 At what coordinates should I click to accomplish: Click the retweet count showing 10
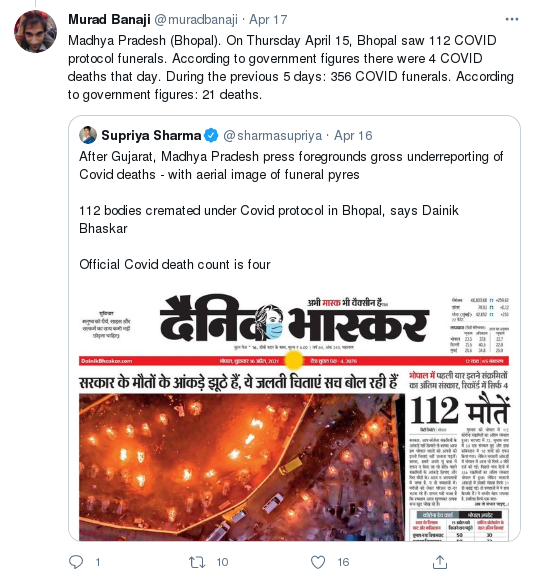click(222, 562)
